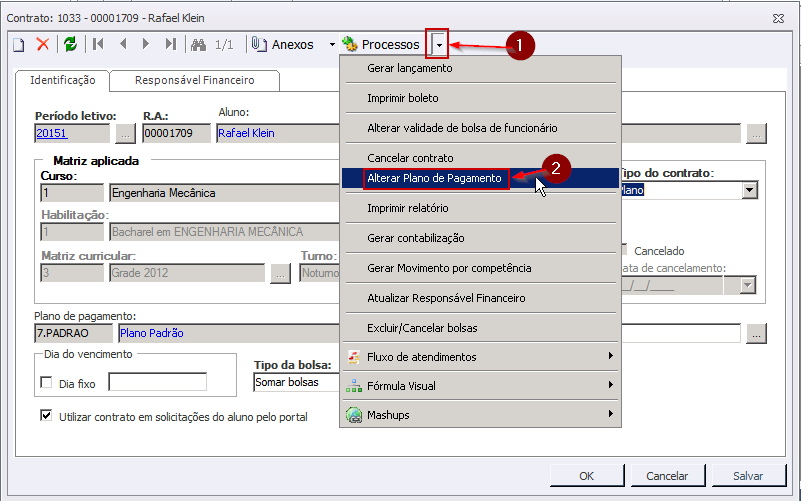801x501 pixels.
Task: Toggle Utilizar contrato em solicitações checkbox
Action: click(45, 416)
